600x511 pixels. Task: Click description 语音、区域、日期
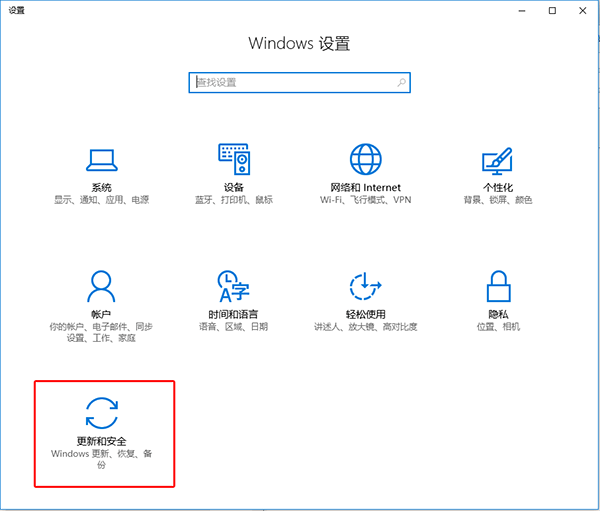point(233,327)
